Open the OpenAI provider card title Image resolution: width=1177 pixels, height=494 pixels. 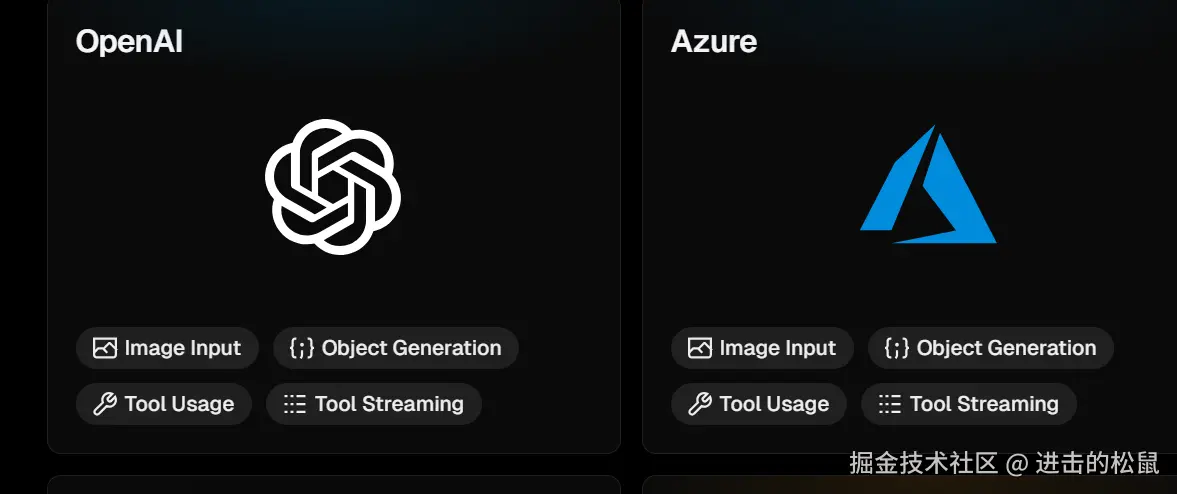[129, 41]
